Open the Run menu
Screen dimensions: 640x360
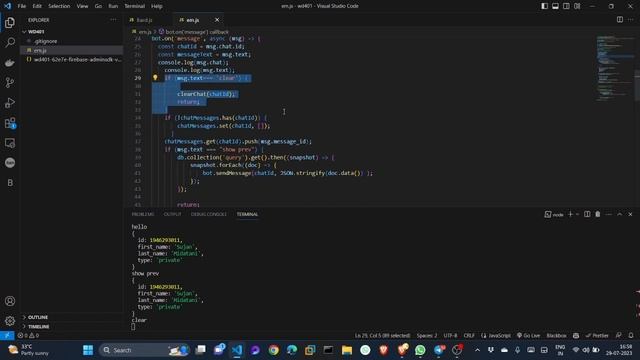point(113,6)
